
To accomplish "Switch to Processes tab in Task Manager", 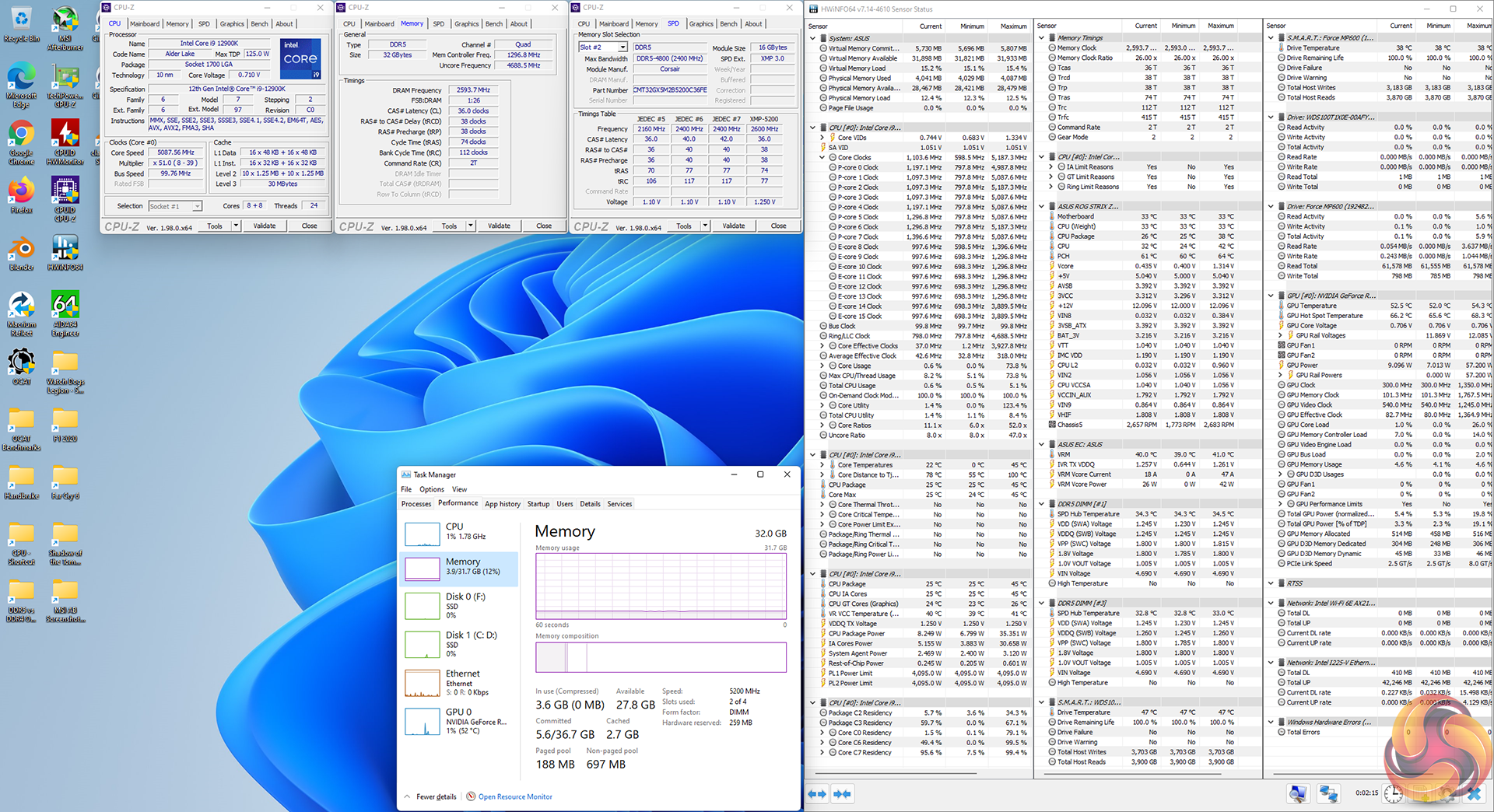I will [x=416, y=504].
